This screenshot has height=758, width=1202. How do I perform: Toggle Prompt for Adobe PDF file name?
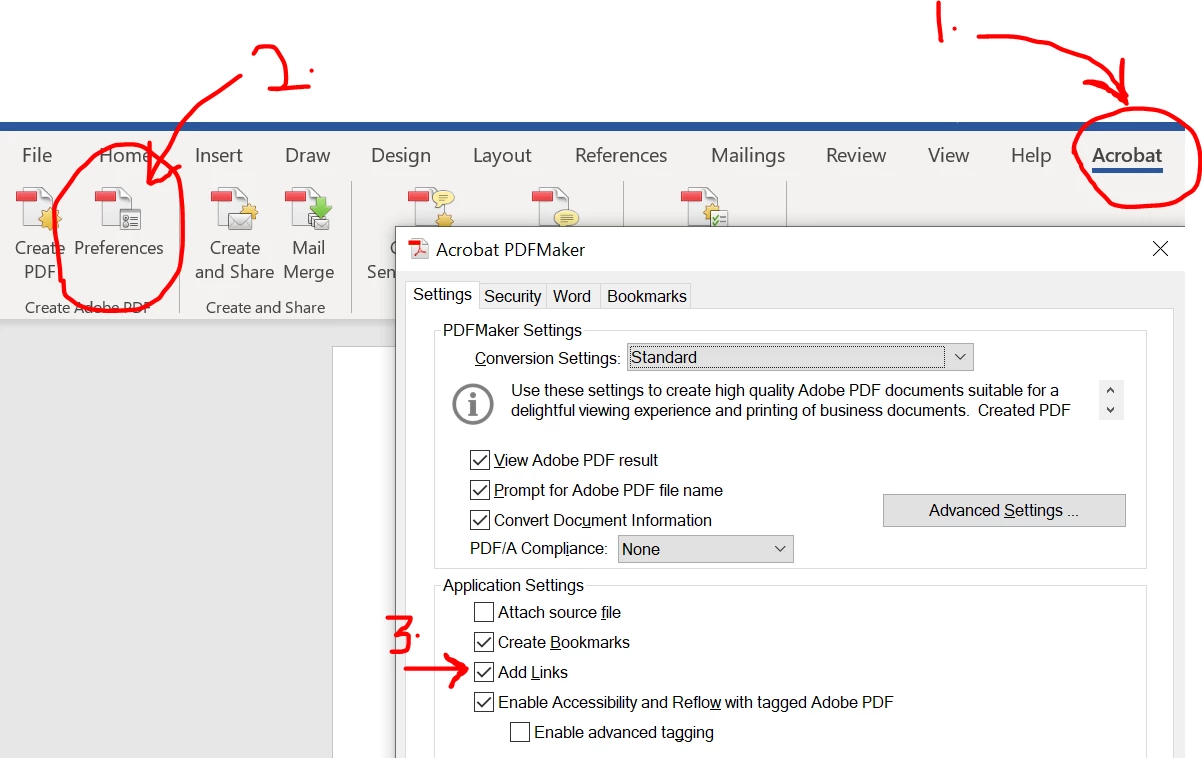(x=480, y=490)
